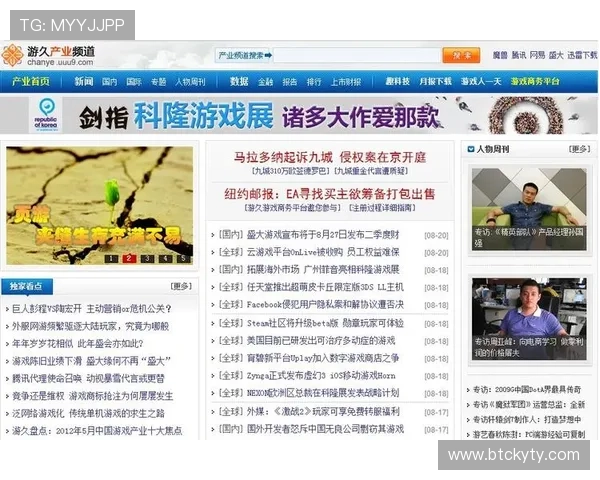
Task: Open interview link 2009G中国DotA界最具传奇
Action: [527, 390]
